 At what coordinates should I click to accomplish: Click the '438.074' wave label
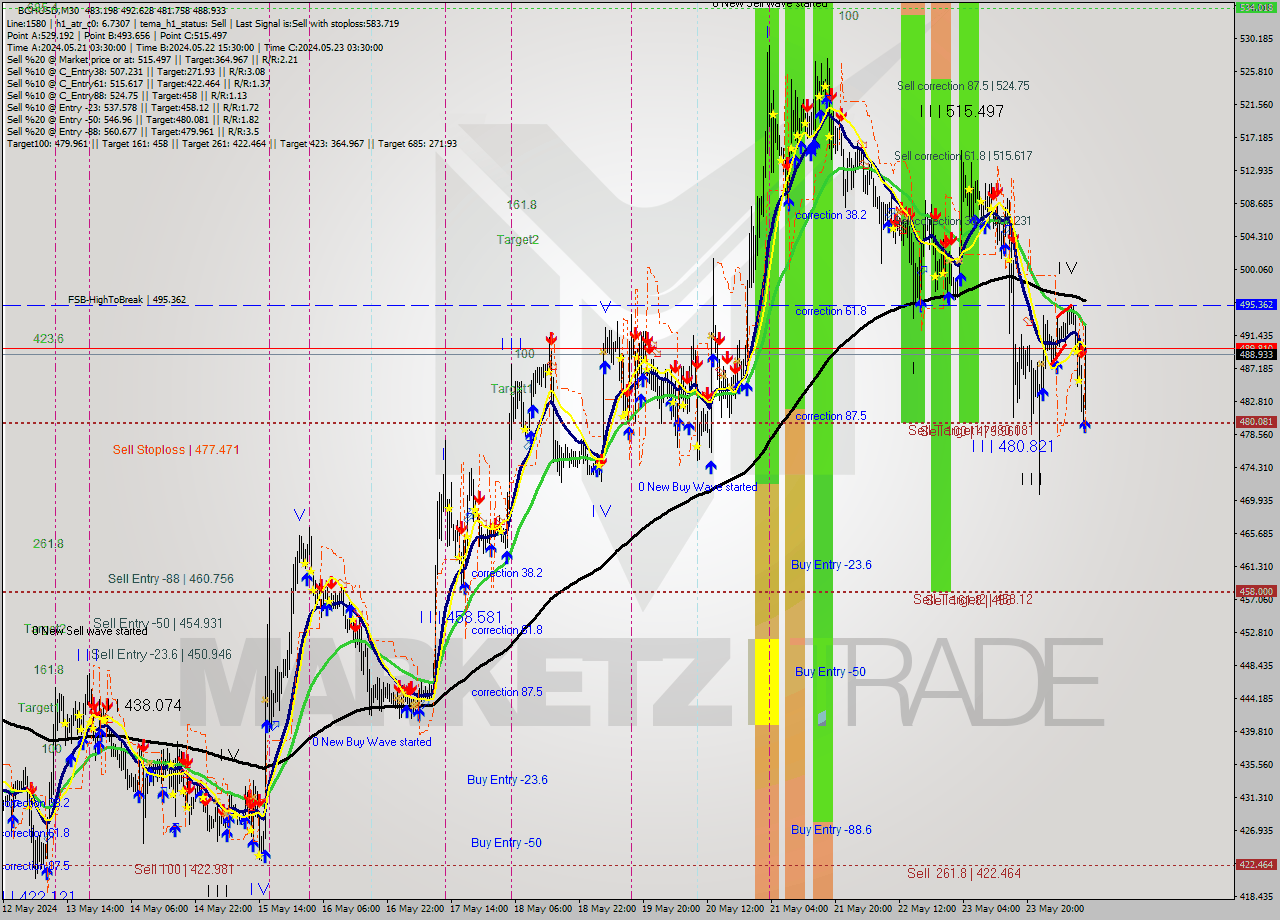(148, 706)
